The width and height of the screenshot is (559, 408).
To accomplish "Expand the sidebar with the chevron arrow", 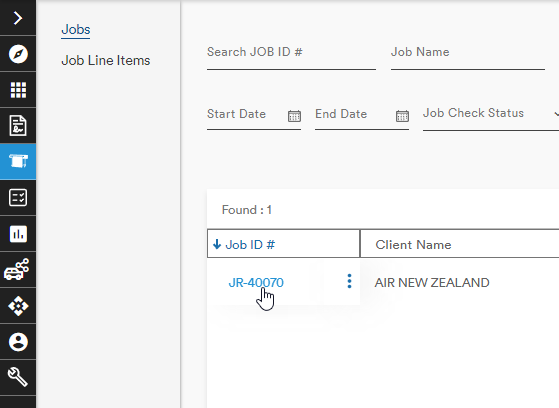I will [x=18, y=18].
